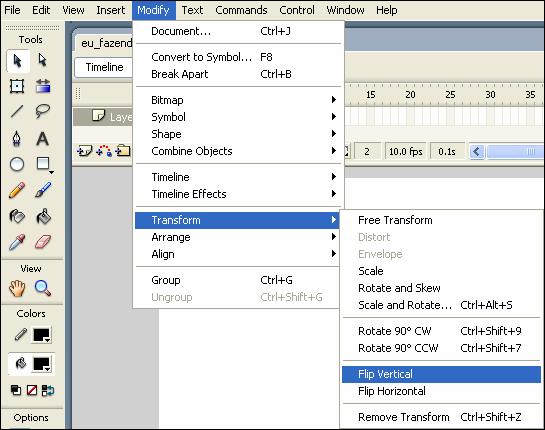
Task: Click the timeline scroll left arrow
Action: pyautogui.click(x=477, y=152)
